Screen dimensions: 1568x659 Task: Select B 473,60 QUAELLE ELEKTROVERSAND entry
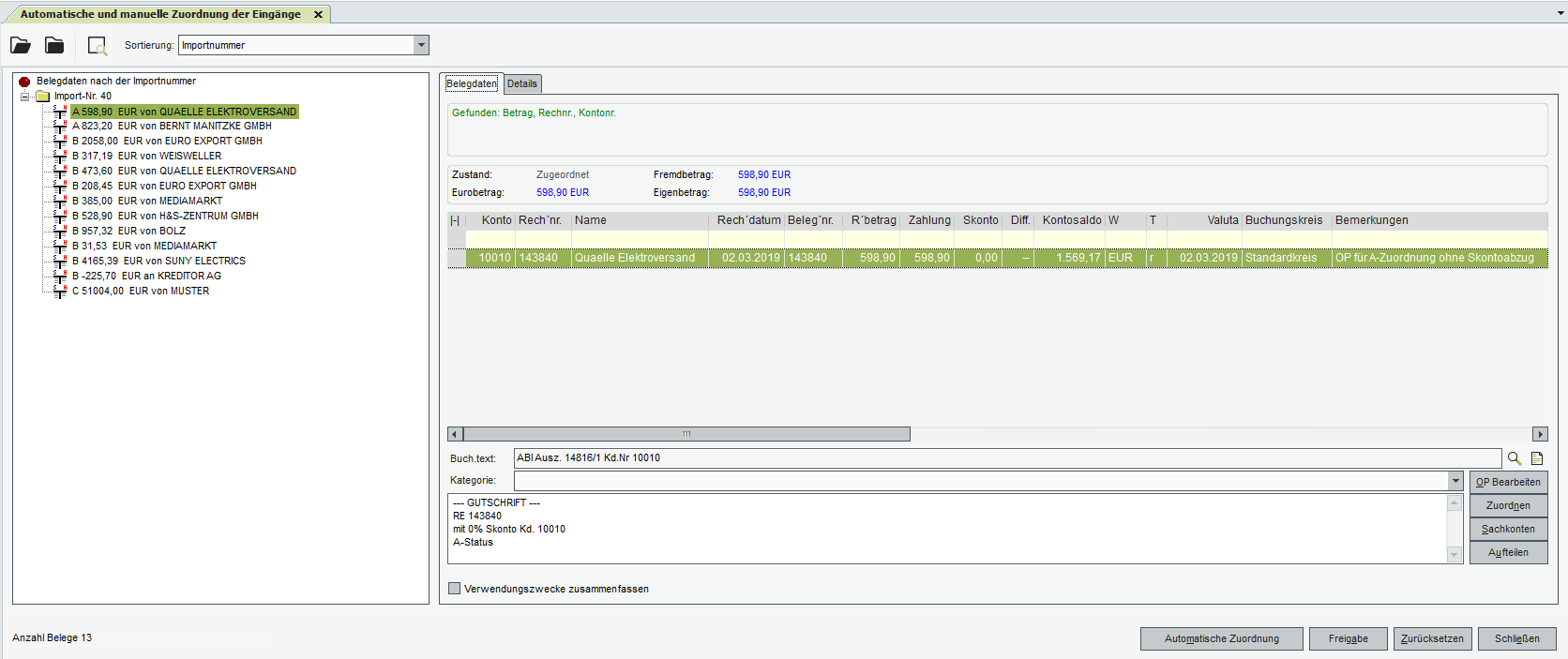[x=184, y=172]
